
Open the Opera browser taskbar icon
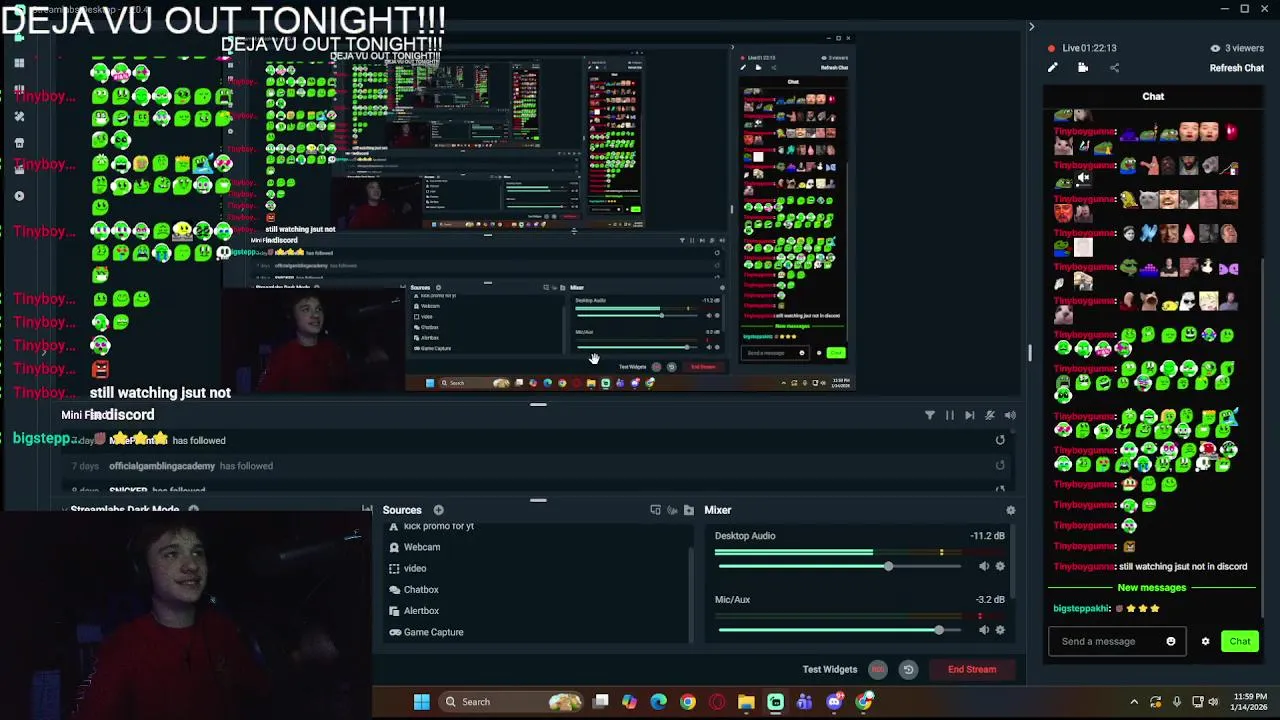(x=717, y=702)
